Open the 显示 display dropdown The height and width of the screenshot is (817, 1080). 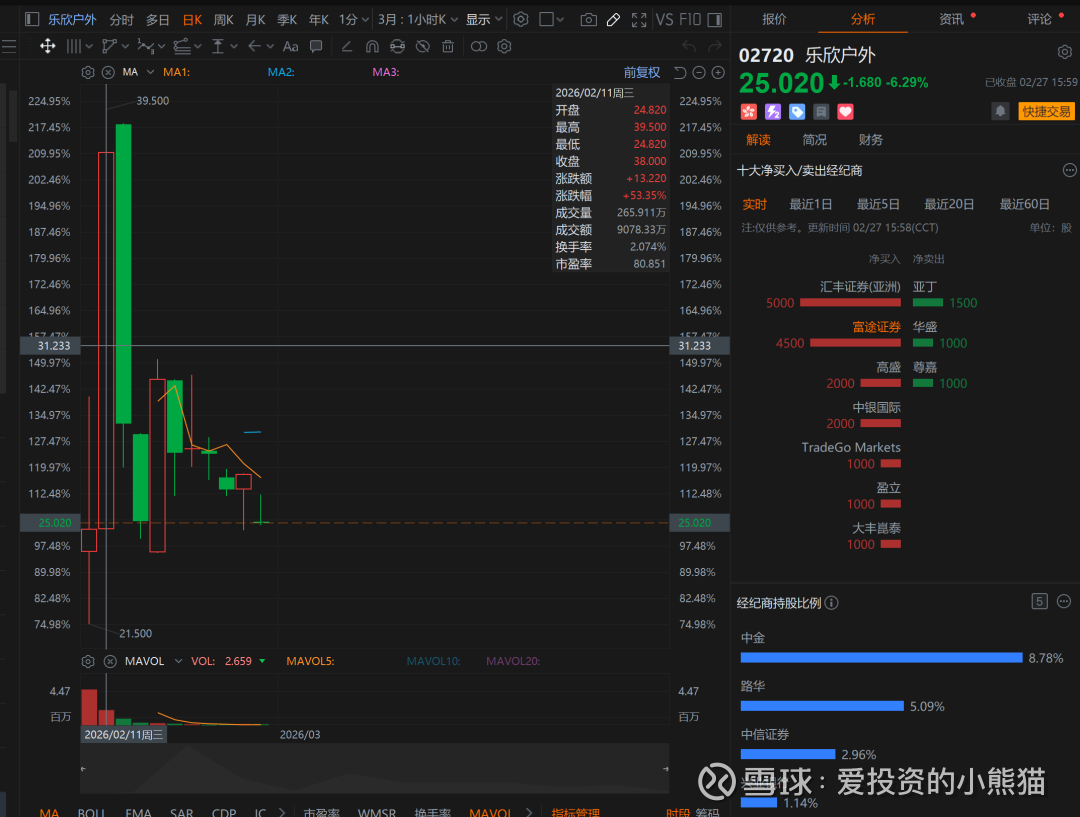point(484,19)
